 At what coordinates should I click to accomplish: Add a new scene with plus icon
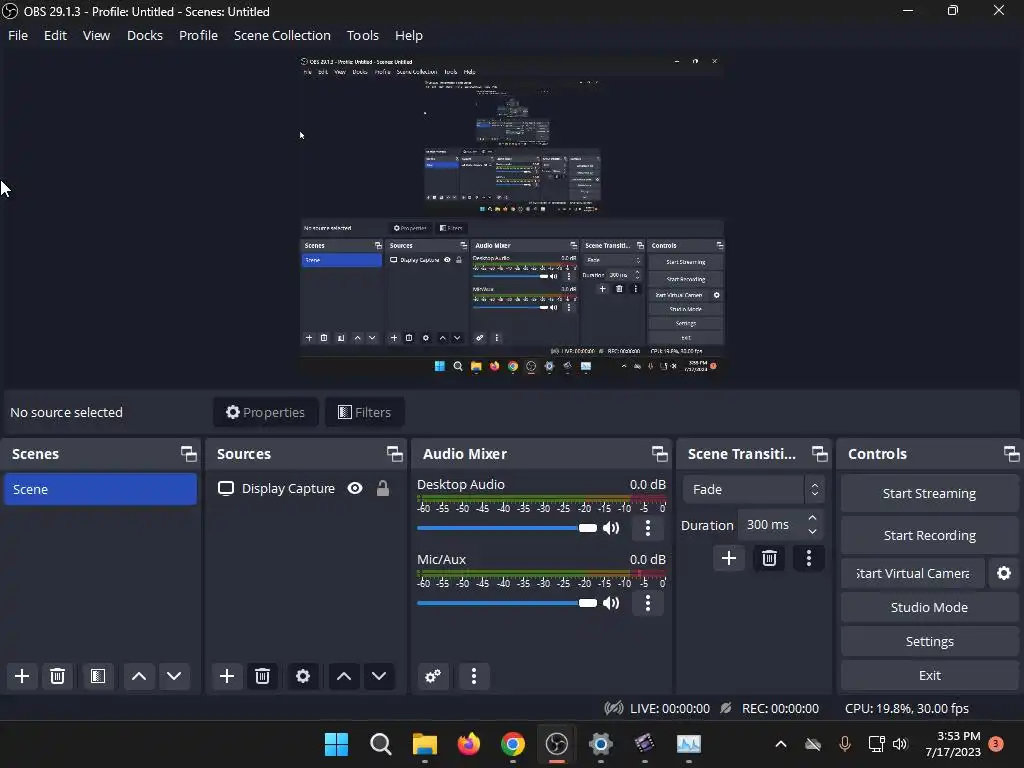22,676
